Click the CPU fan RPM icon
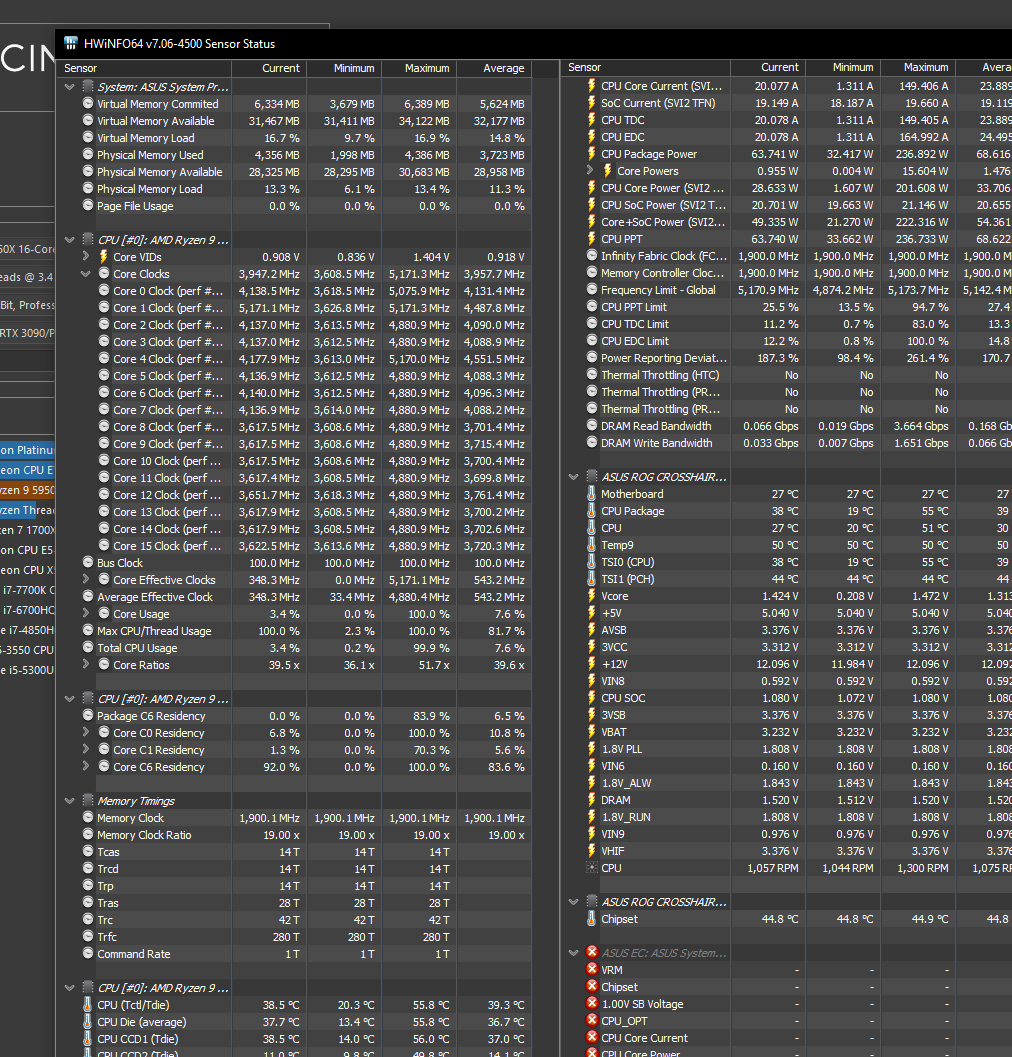Image resolution: width=1012 pixels, height=1057 pixels. (x=591, y=868)
